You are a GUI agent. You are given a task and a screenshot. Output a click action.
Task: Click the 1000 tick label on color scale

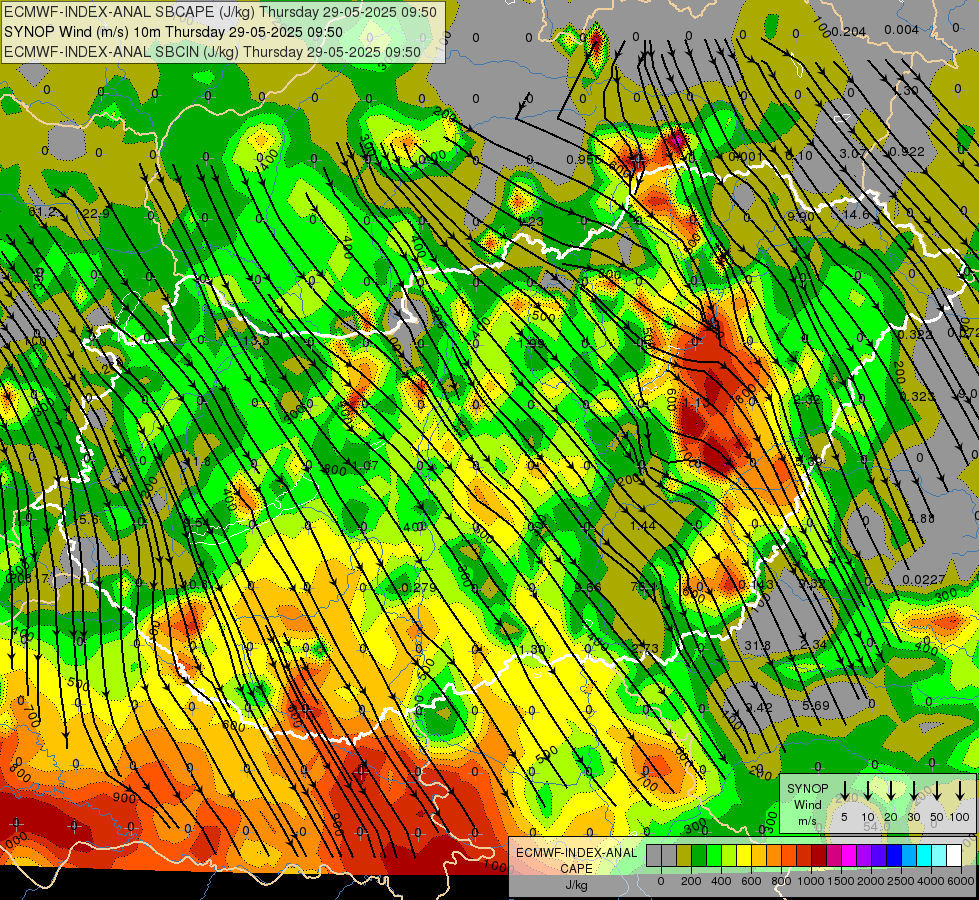click(810, 881)
